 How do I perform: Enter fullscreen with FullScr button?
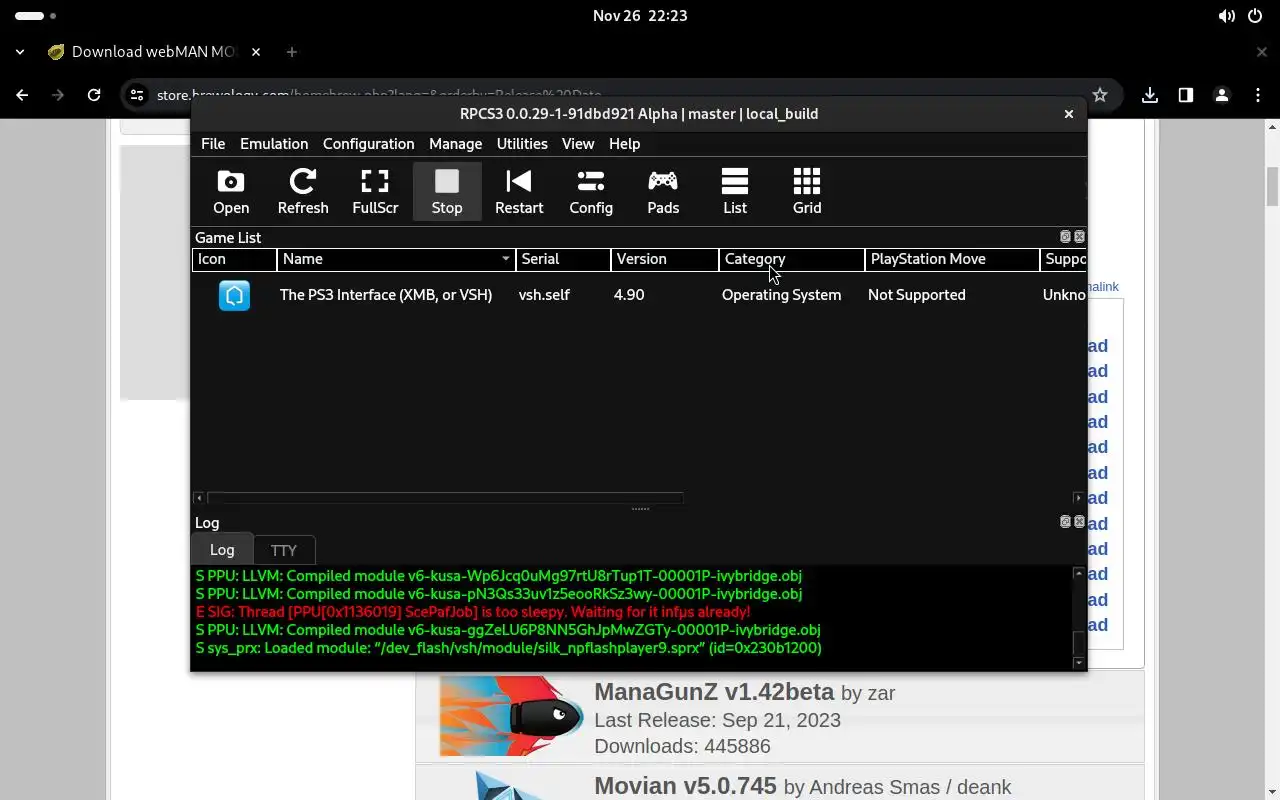[375, 192]
